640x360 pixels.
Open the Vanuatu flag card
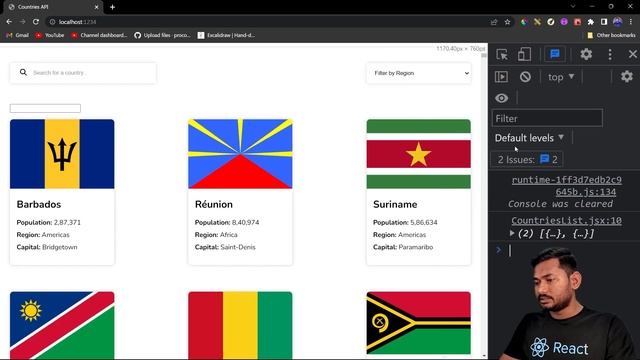[418, 323]
